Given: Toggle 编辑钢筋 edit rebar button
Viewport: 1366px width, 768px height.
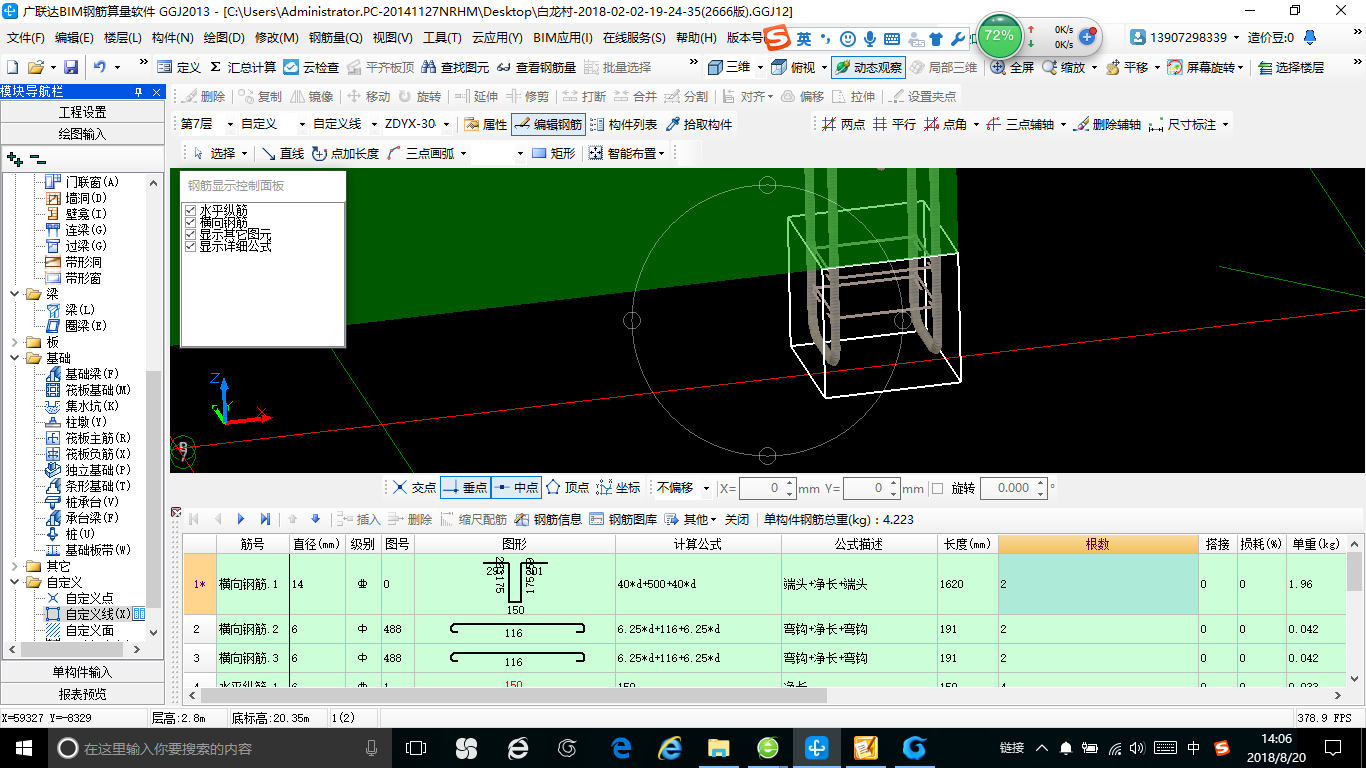Looking at the screenshot, I should click(547, 125).
